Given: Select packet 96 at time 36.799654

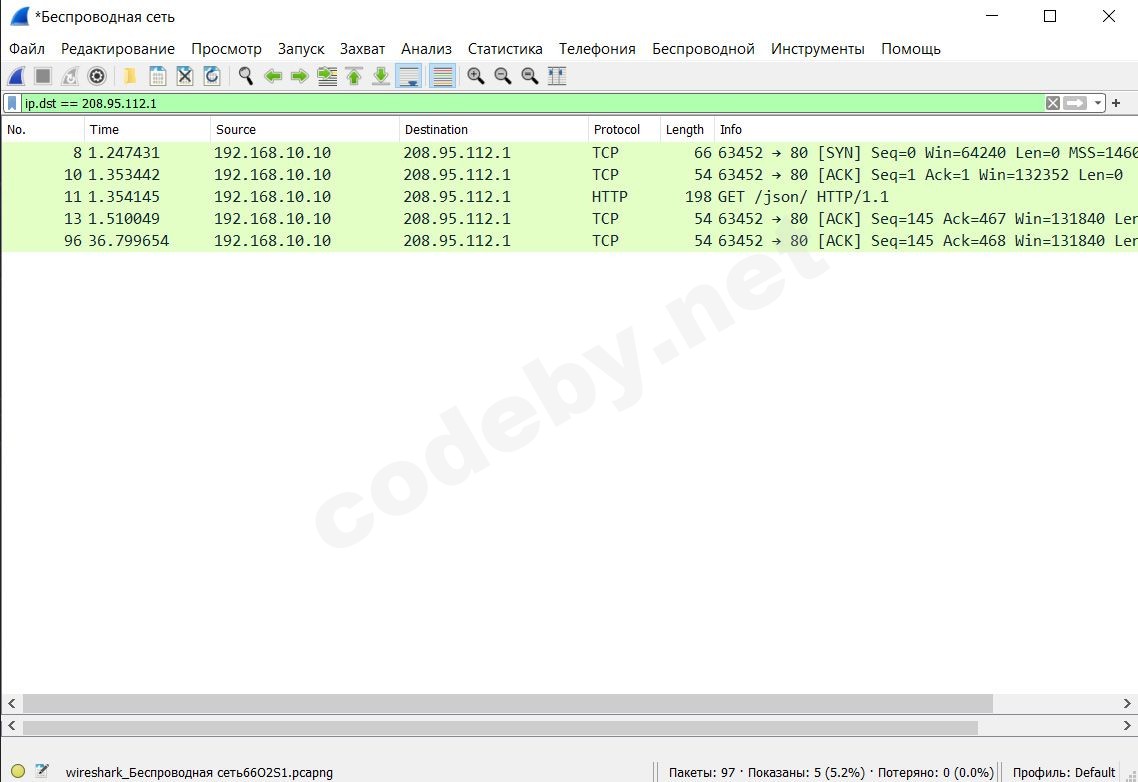Looking at the screenshot, I should tap(569, 240).
